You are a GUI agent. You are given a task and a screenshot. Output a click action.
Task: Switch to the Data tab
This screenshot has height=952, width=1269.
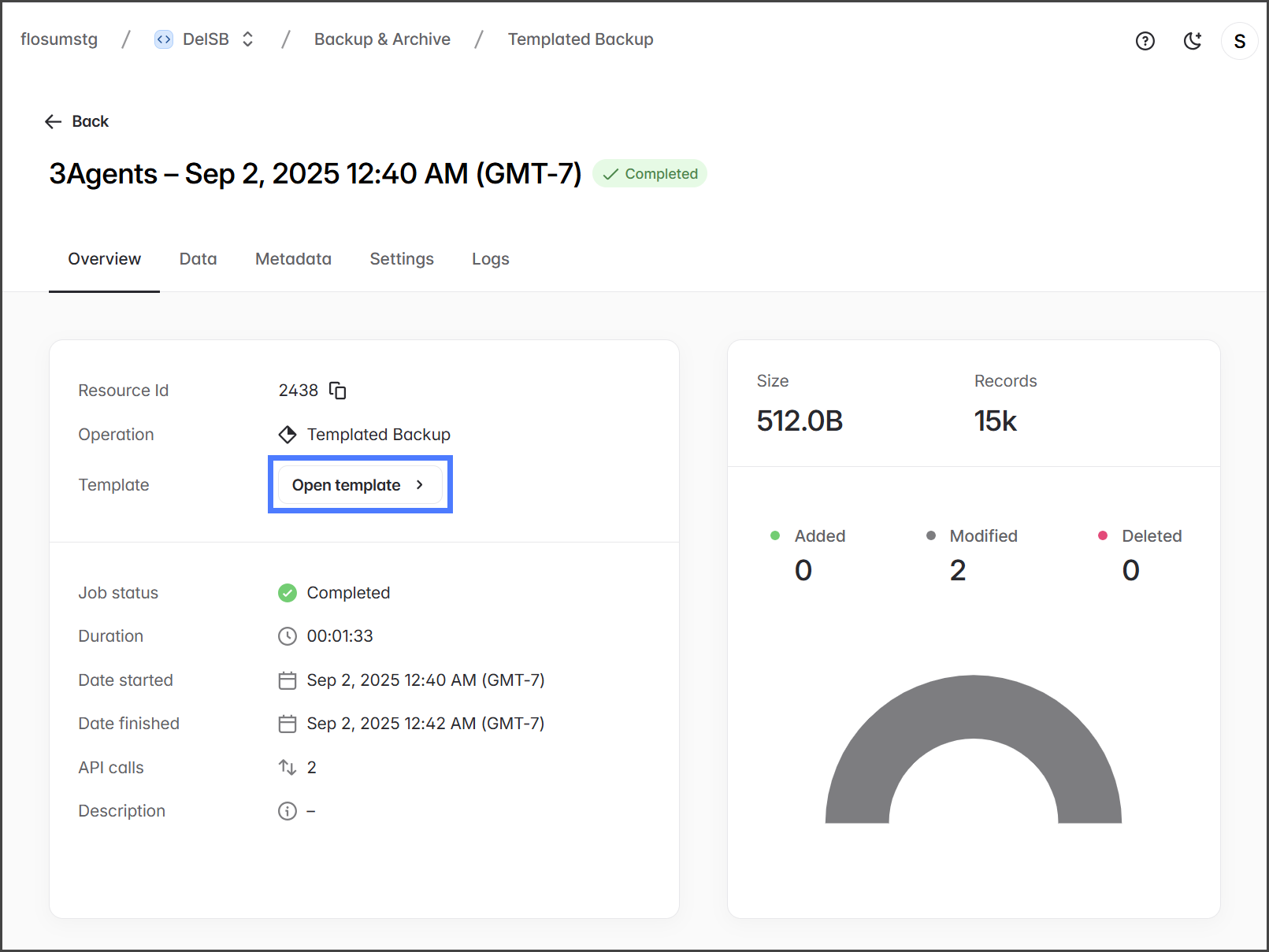[x=198, y=259]
